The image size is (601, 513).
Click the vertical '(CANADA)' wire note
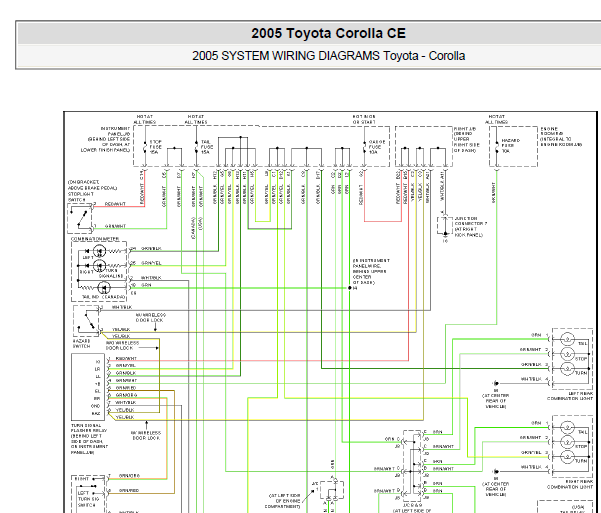[194, 229]
